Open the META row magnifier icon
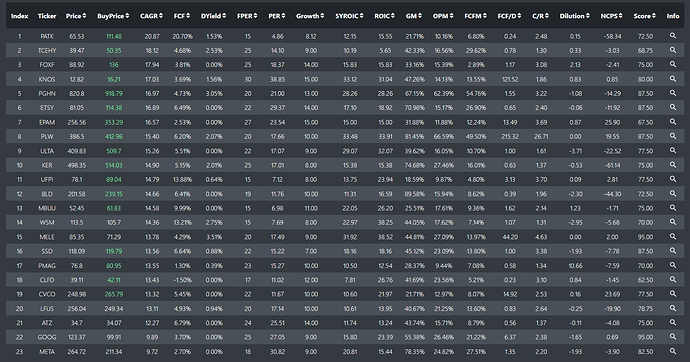 coord(672,351)
